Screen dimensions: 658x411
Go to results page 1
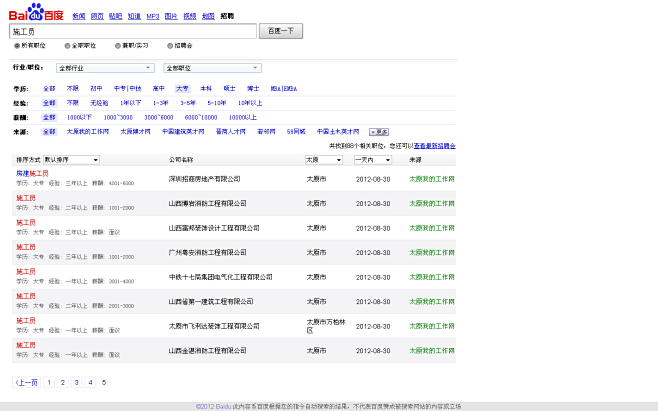pyautogui.click(x=49, y=382)
